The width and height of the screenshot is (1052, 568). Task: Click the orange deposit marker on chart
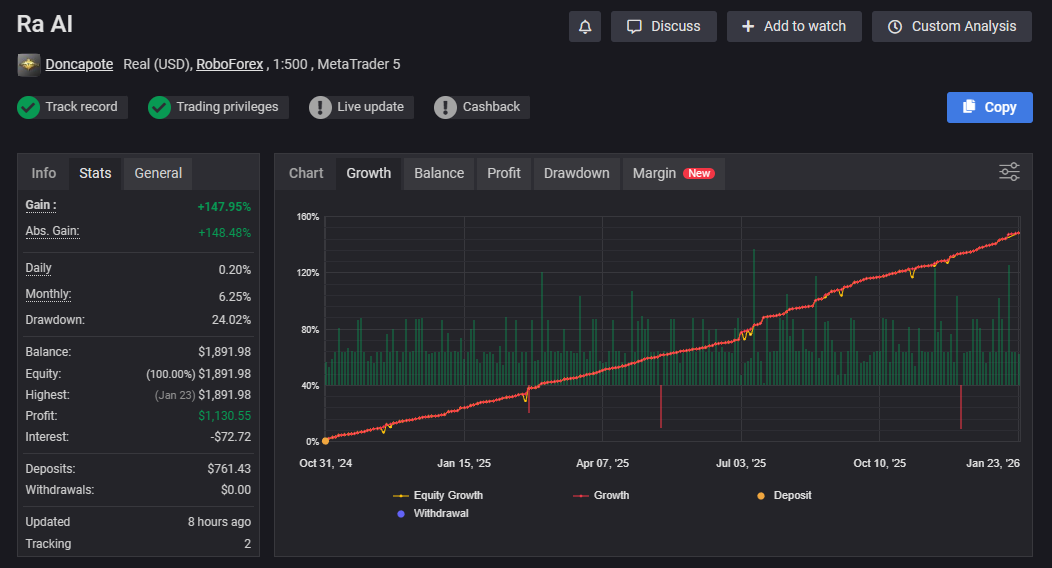coord(326,440)
